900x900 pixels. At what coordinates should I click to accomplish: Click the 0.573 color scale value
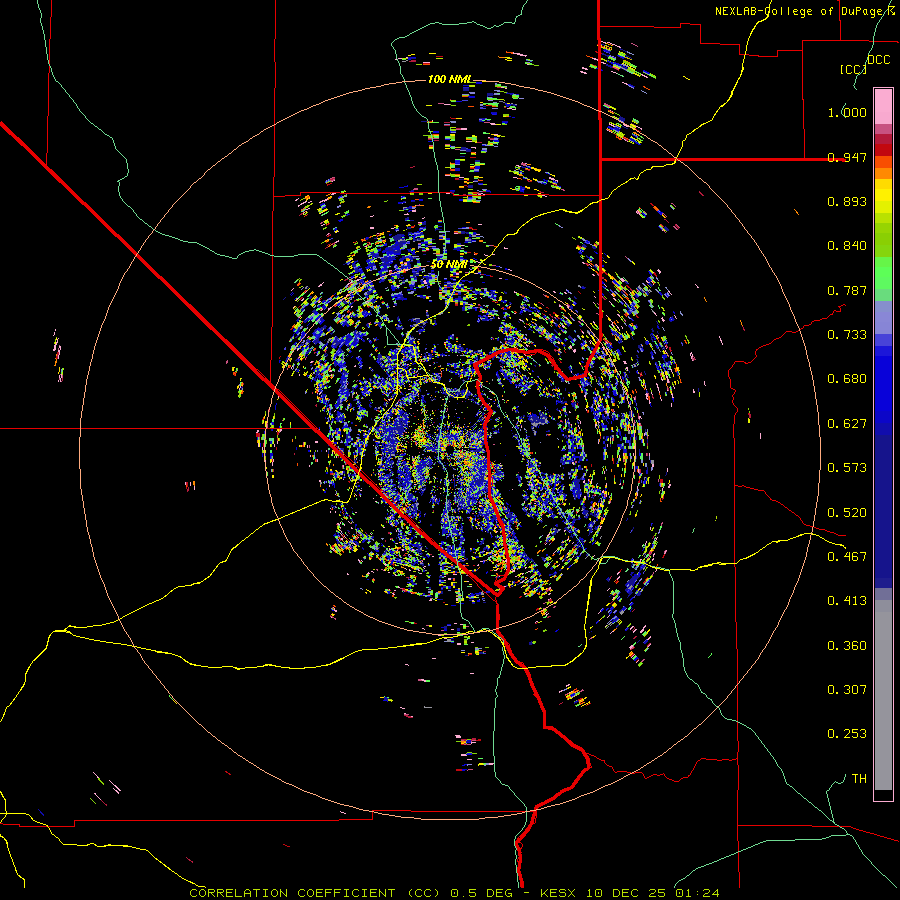(847, 468)
